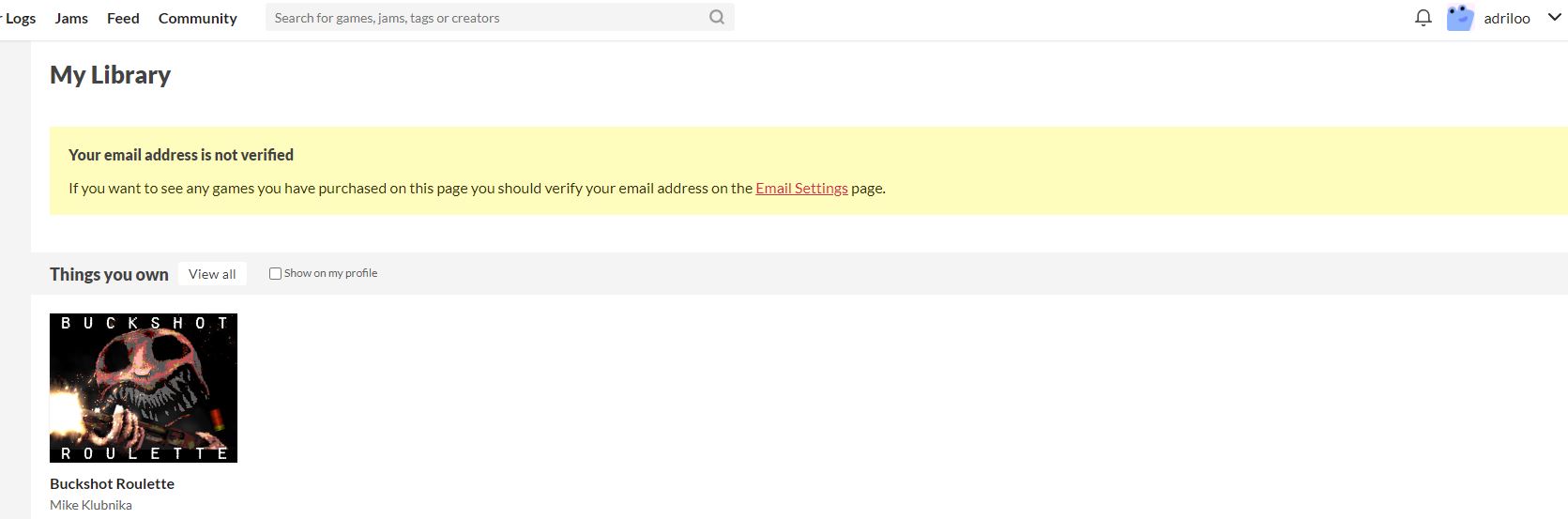The height and width of the screenshot is (519, 1568).
Task: Click the adriloo profile avatar
Action: (x=1460, y=18)
